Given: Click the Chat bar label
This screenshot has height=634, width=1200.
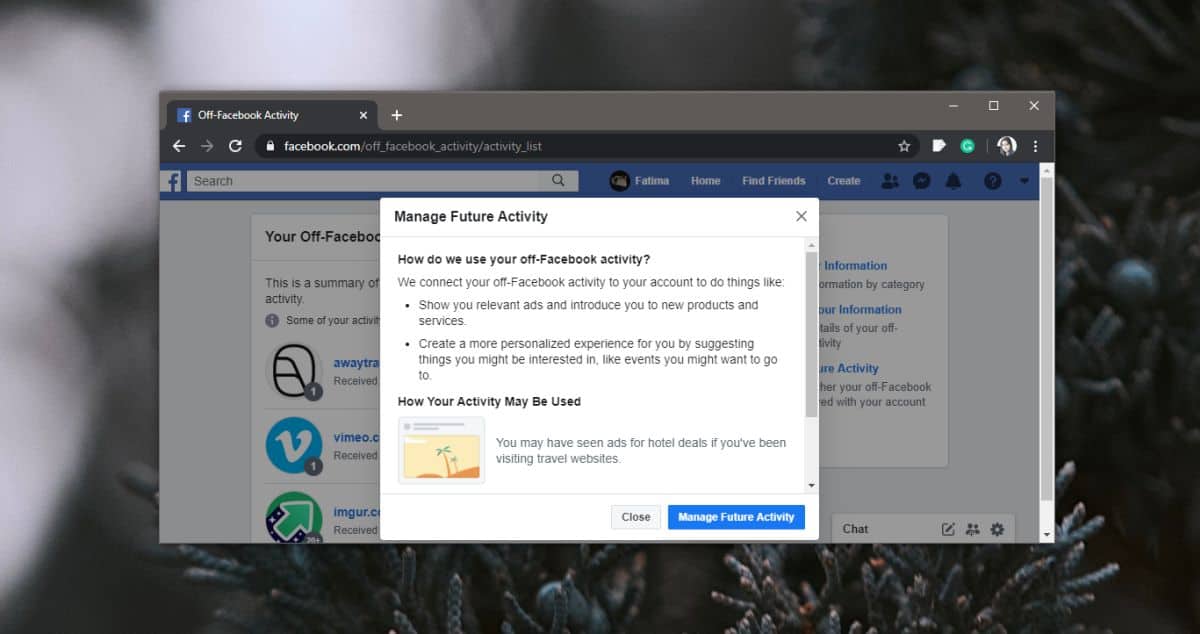Looking at the screenshot, I should point(856,529).
